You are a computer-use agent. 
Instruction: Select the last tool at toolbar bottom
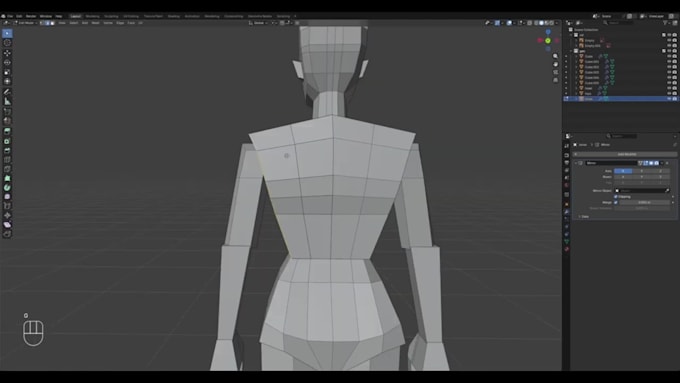pos(7,234)
